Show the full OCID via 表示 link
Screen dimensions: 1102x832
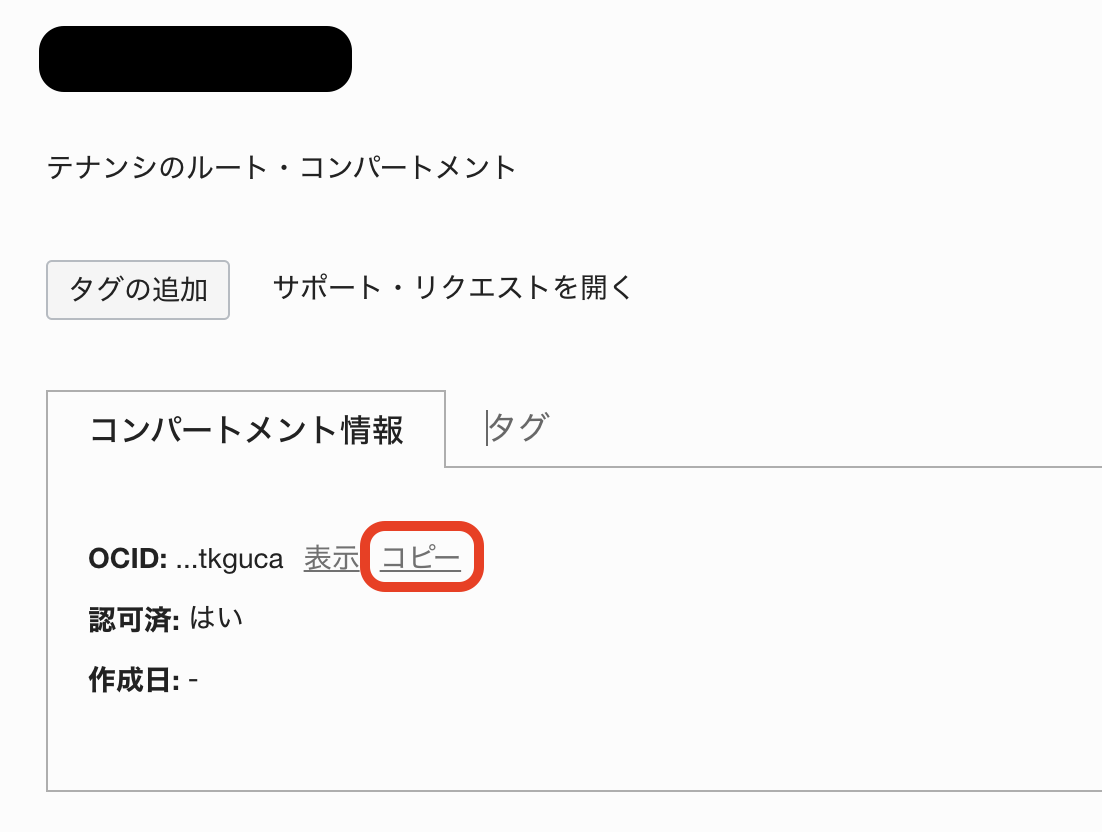[331, 558]
